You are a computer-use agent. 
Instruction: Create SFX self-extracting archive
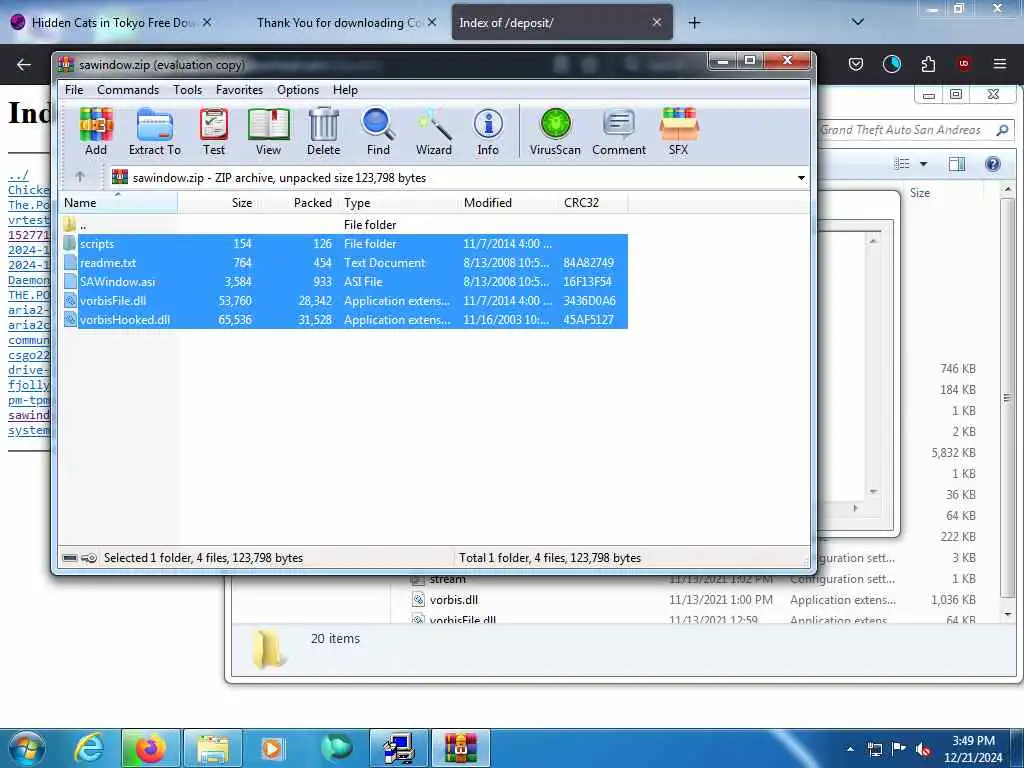(679, 132)
